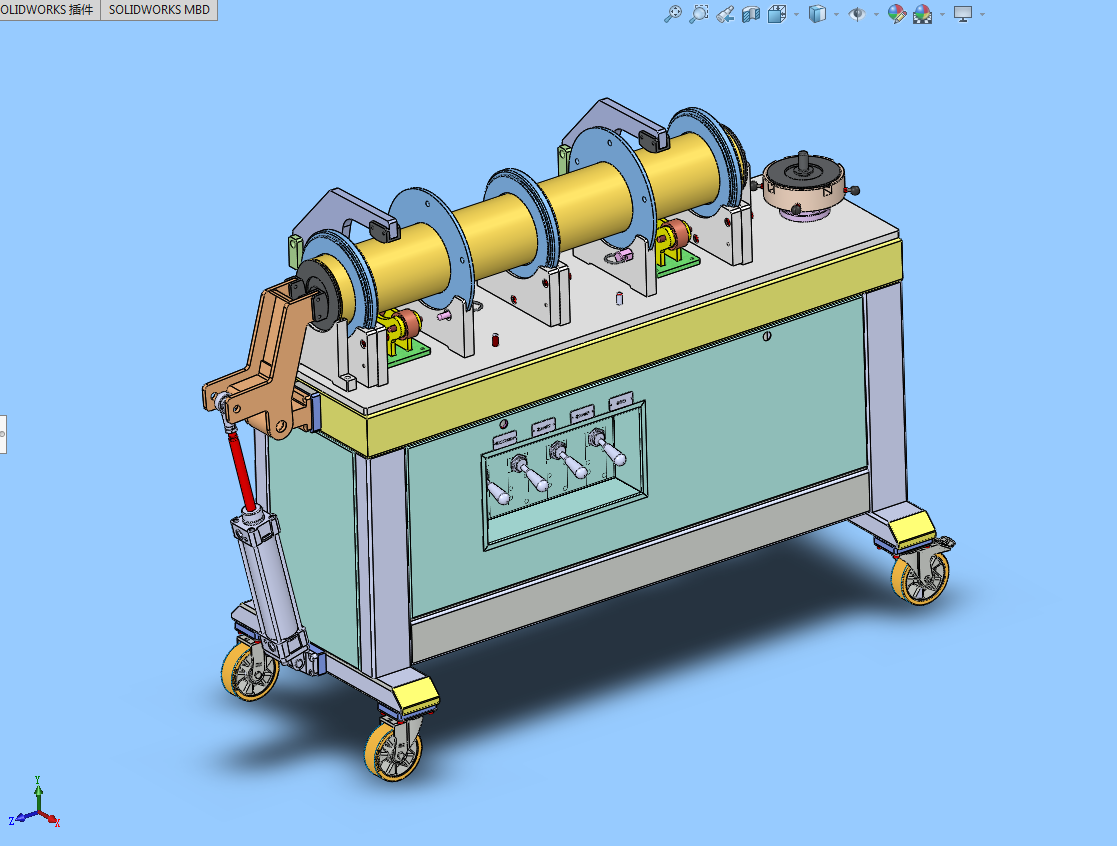The width and height of the screenshot is (1117, 846).
Task: Click the Edit Appearance icon
Action: [x=897, y=14]
